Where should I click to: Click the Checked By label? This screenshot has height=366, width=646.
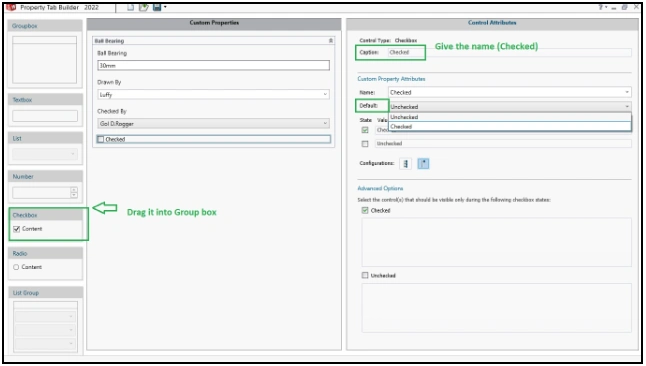112,111
